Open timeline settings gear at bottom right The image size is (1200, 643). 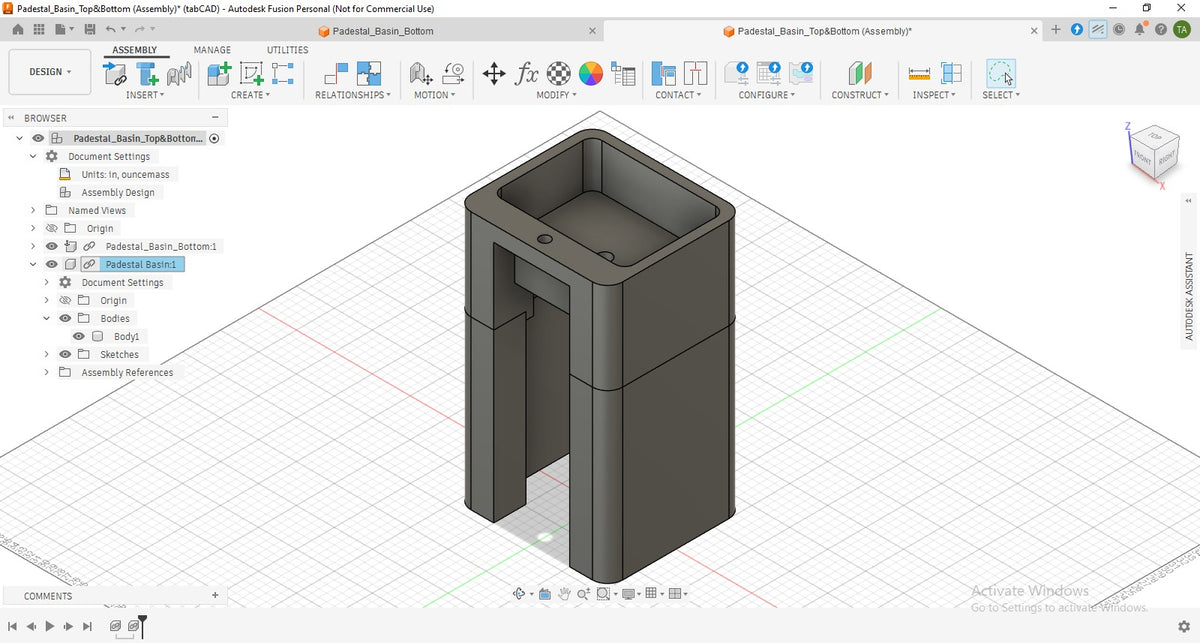pos(1184,625)
